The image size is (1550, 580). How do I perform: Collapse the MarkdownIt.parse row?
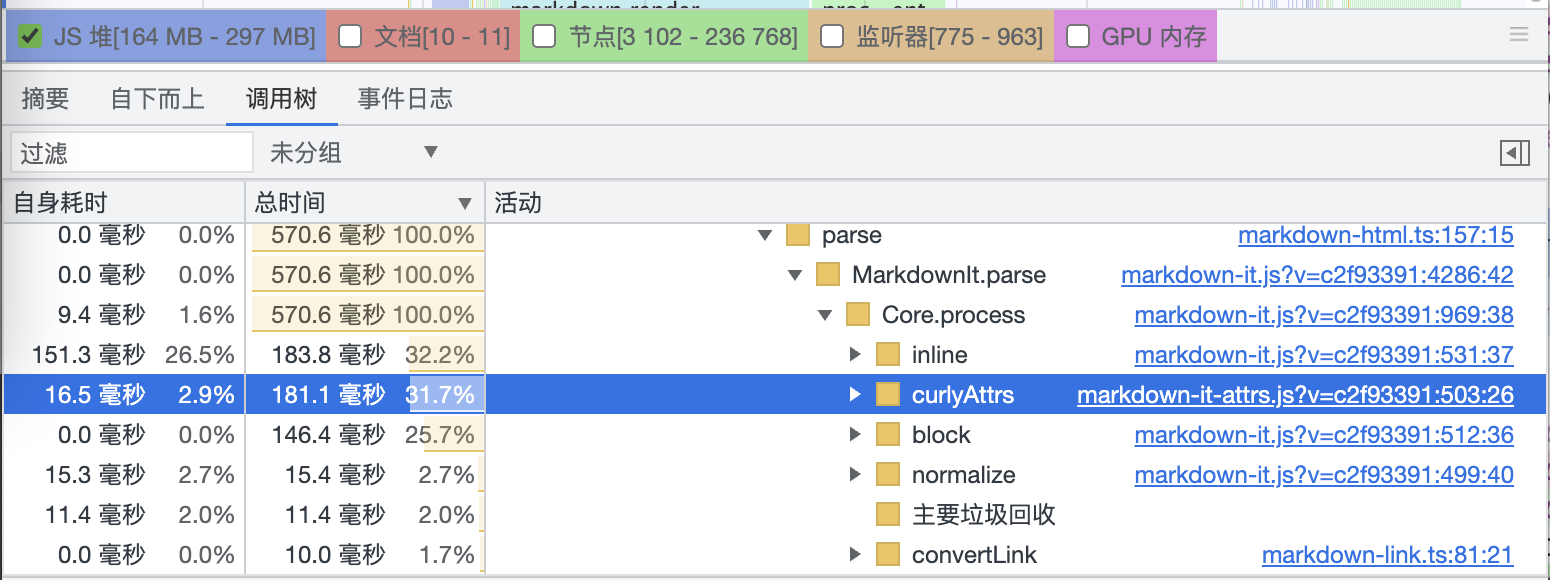(x=796, y=275)
